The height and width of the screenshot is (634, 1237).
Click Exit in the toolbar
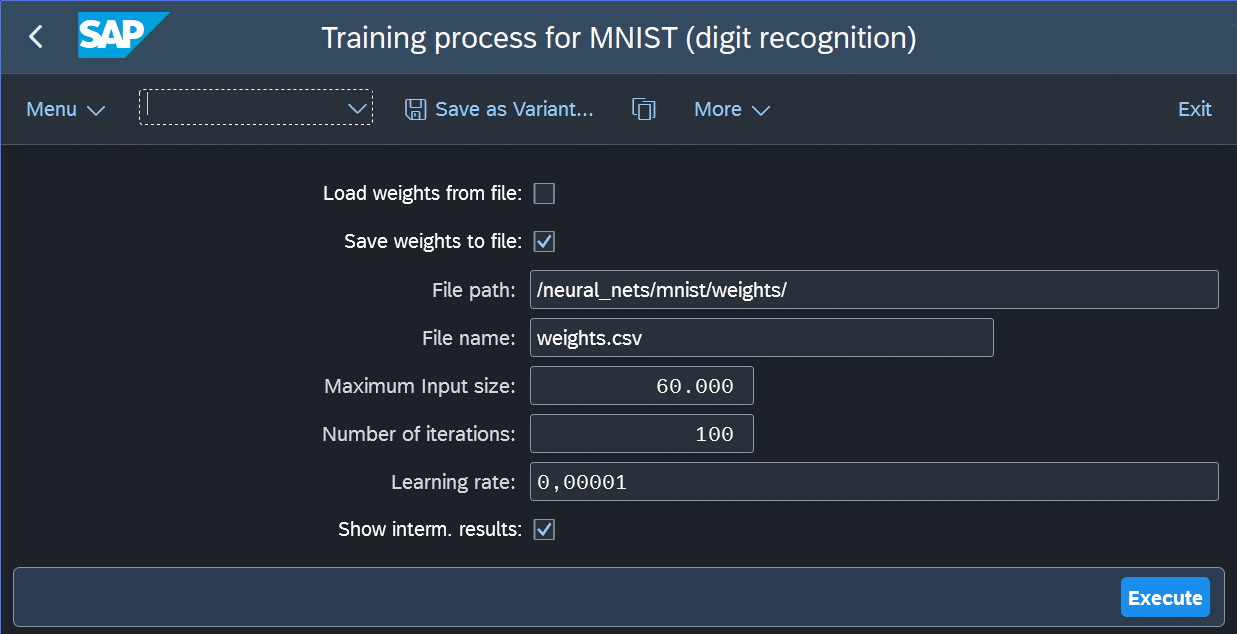[x=1194, y=109]
